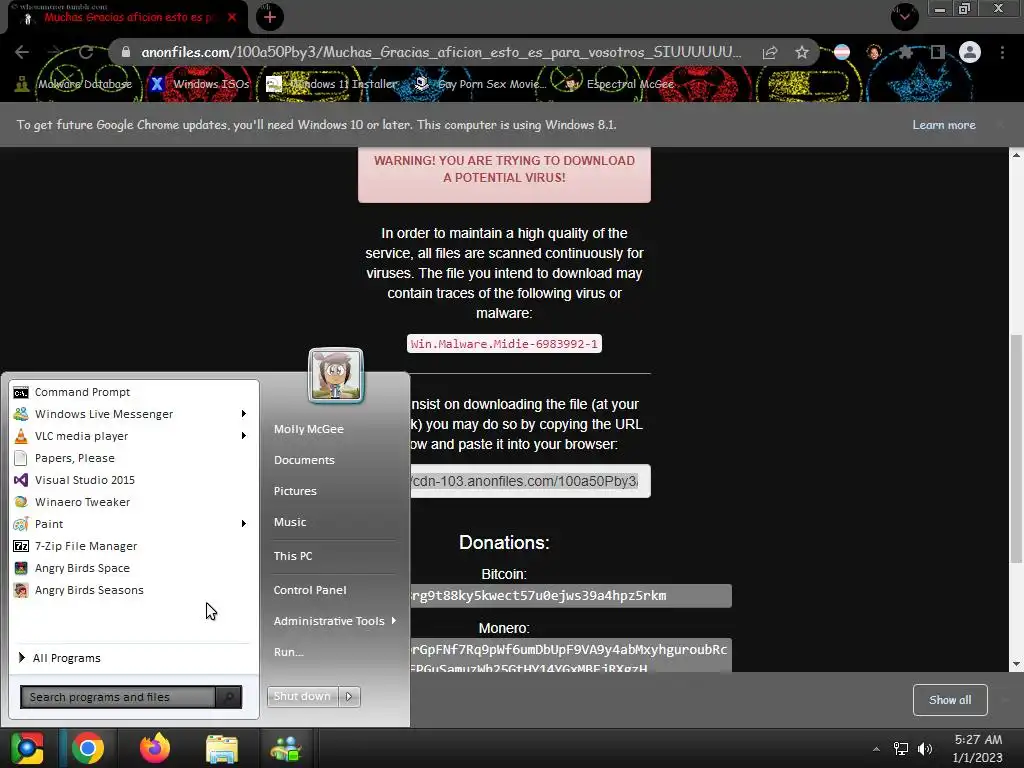Reload the current page
This screenshot has height=768, width=1024.
tap(86, 52)
